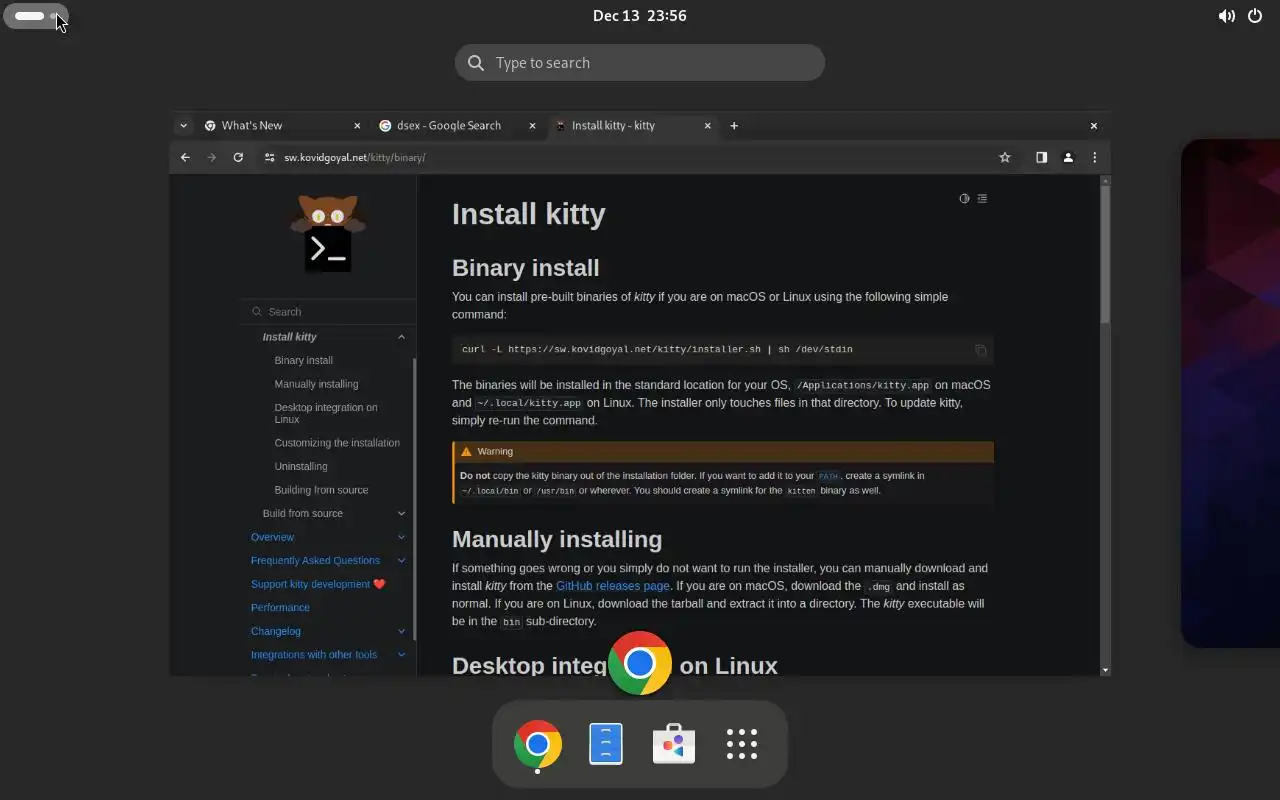Image resolution: width=1280 pixels, height=800 pixels.
Task: Expand Frequently Asked Questions chevron
Action: pyautogui.click(x=401, y=560)
